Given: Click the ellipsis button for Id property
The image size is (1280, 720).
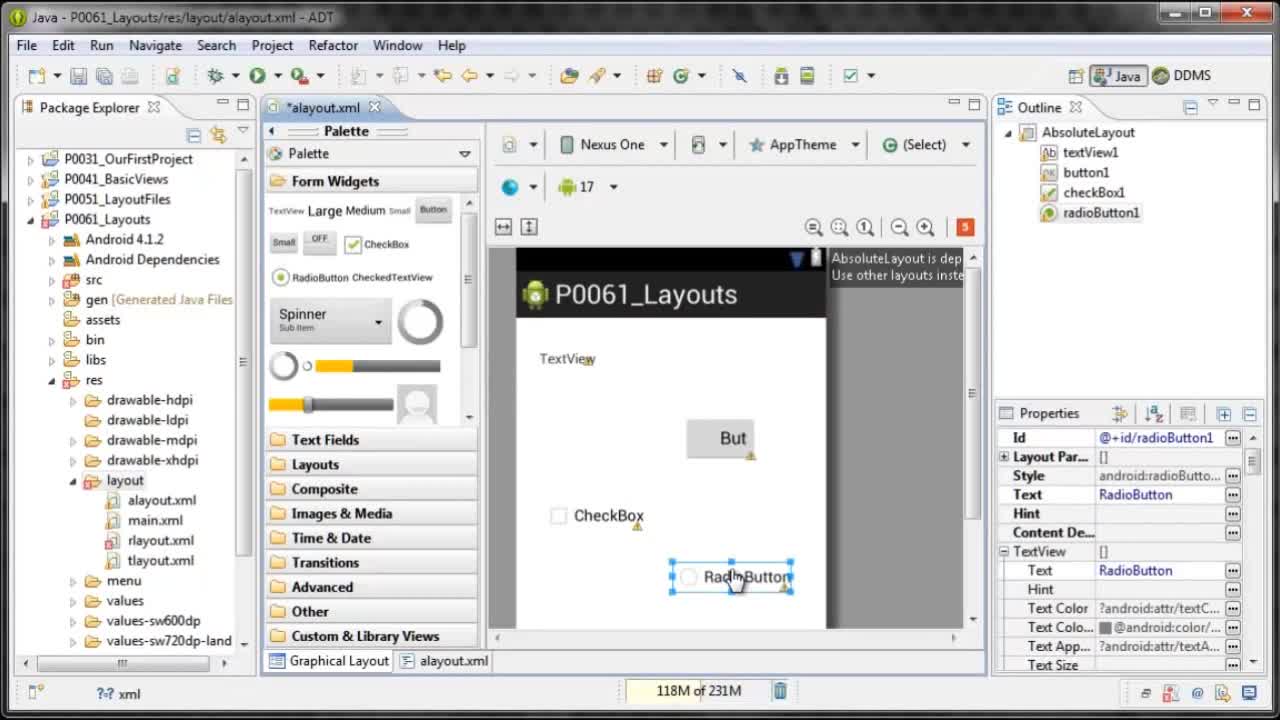Looking at the screenshot, I should click(1233, 438).
